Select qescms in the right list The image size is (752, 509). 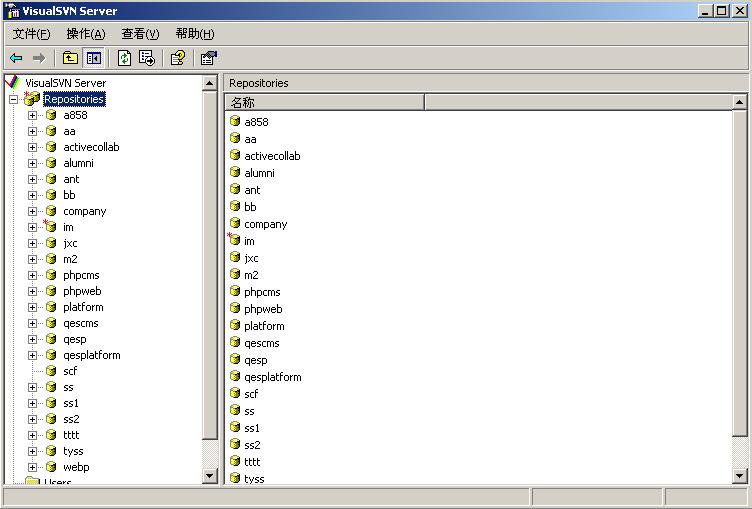coord(261,343)
